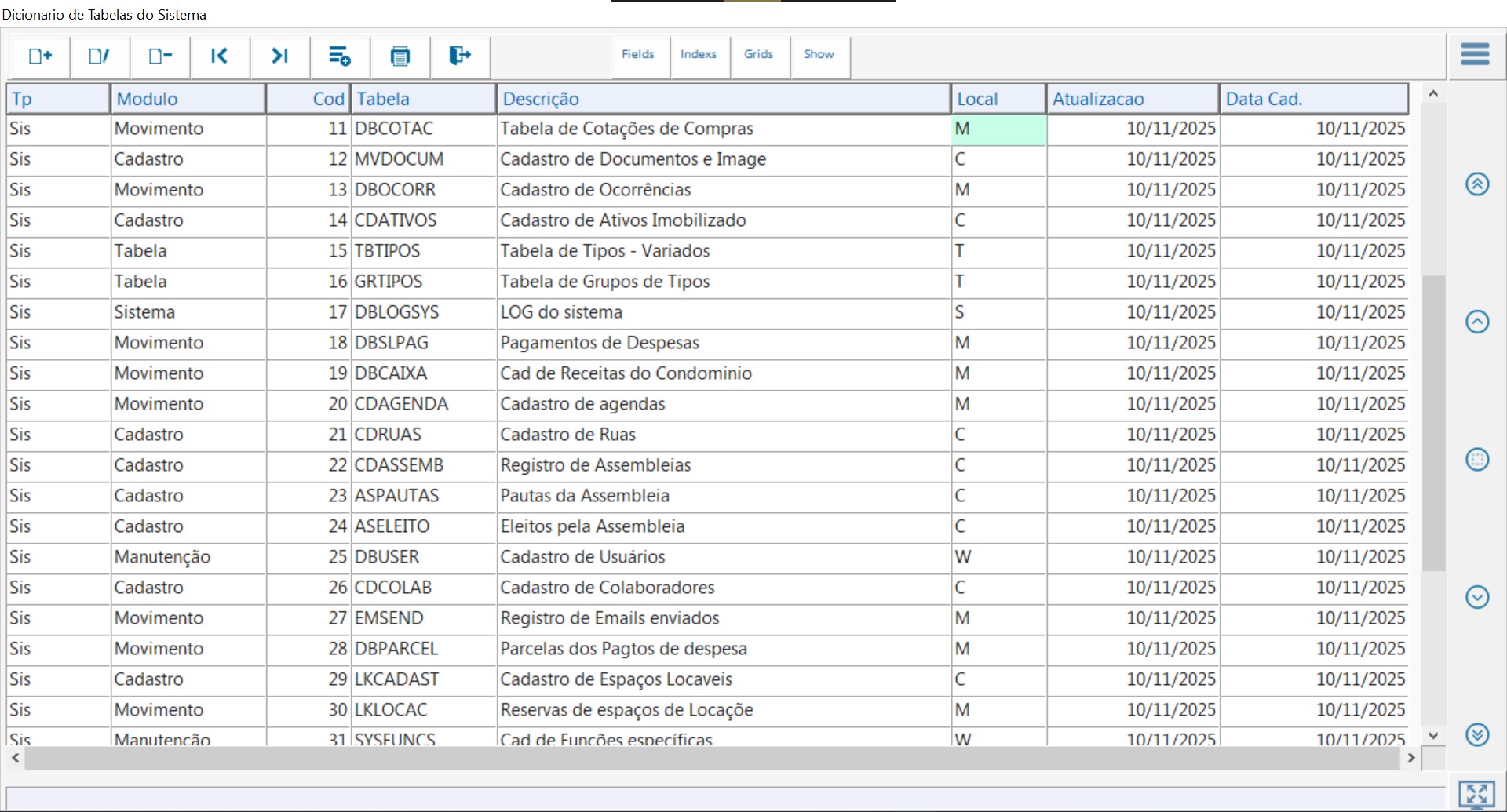Open the hamburger menu
Viewport: 1507px width, 812px height.
pos(1475,55)
